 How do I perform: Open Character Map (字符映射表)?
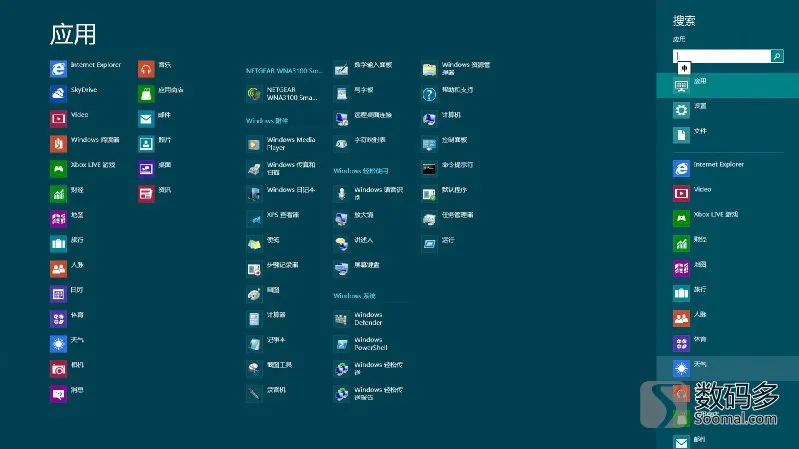coord(360,144)
